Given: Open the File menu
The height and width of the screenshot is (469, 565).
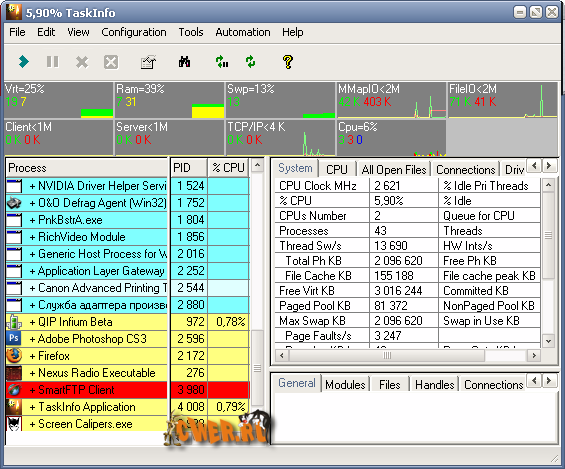Looking at the screenshot, I should tap(17, 32).
